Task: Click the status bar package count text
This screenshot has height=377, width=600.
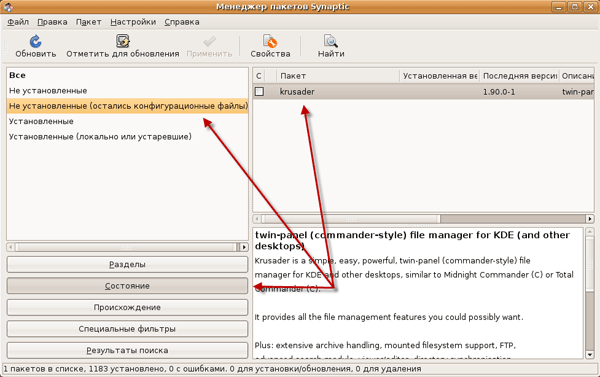Action: tap(212, 369)
